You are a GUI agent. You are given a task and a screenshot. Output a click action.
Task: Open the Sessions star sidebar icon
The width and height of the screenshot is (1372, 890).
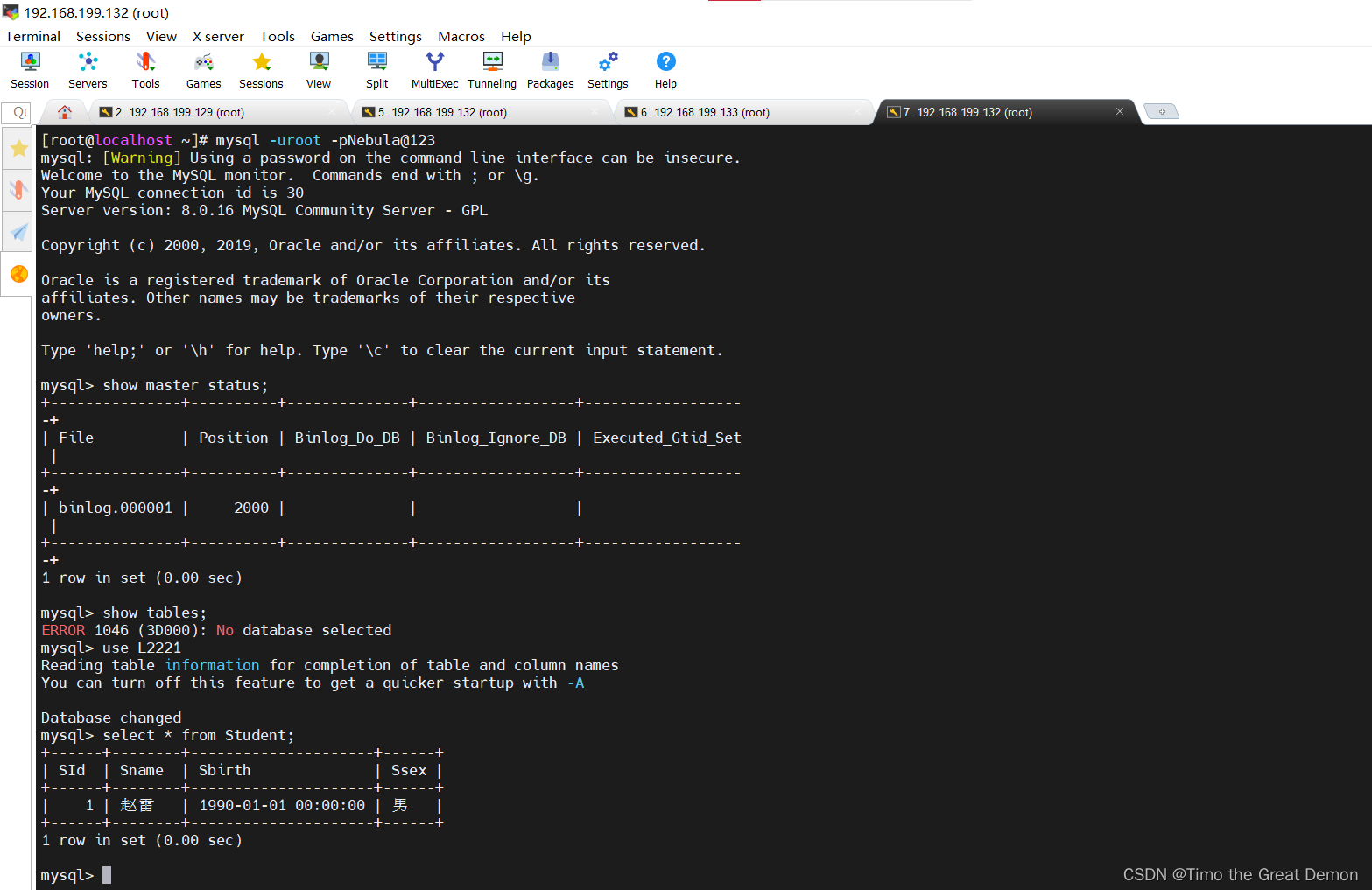[18, 149]
